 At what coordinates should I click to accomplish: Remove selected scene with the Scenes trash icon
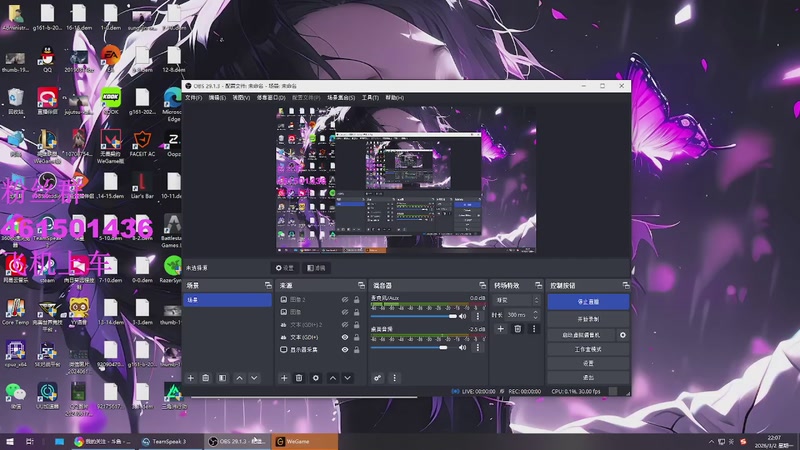(x=206, y=378)
